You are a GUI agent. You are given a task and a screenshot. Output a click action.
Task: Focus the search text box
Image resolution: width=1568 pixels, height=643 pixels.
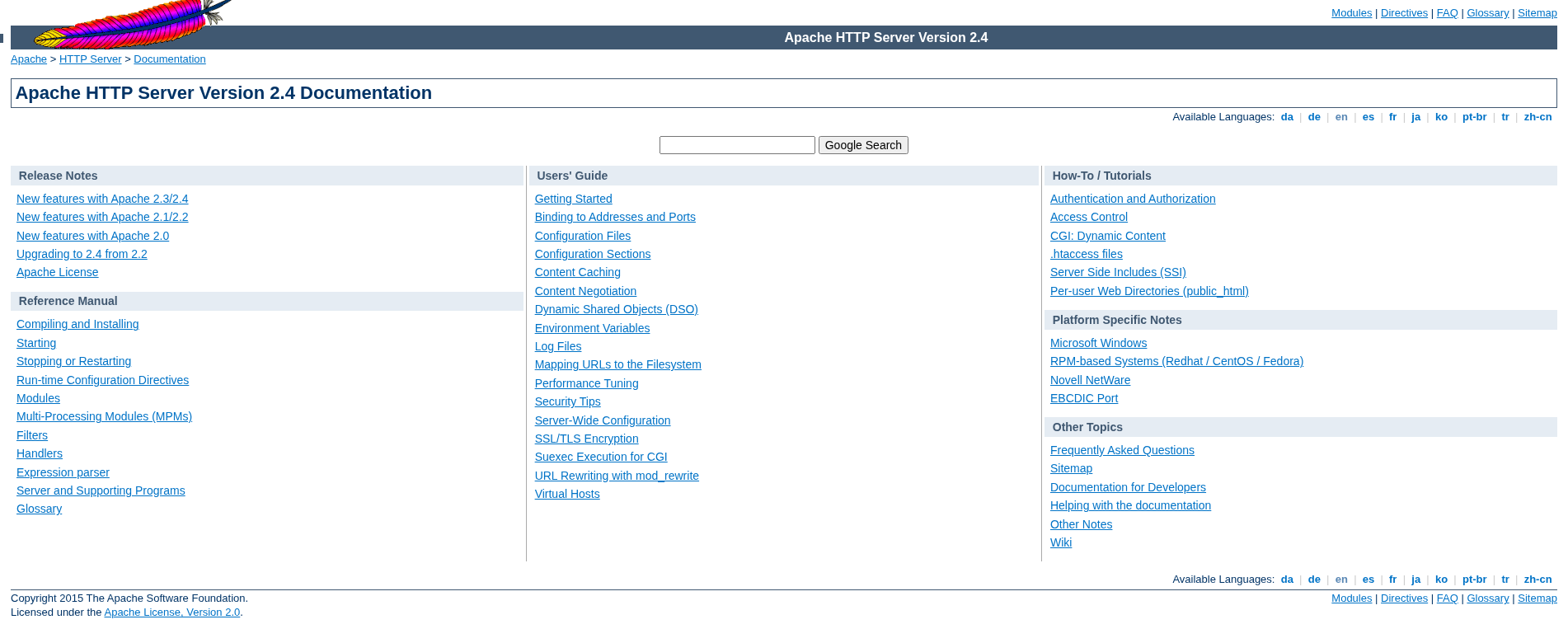pyautogui.click(x=737, y=145)
